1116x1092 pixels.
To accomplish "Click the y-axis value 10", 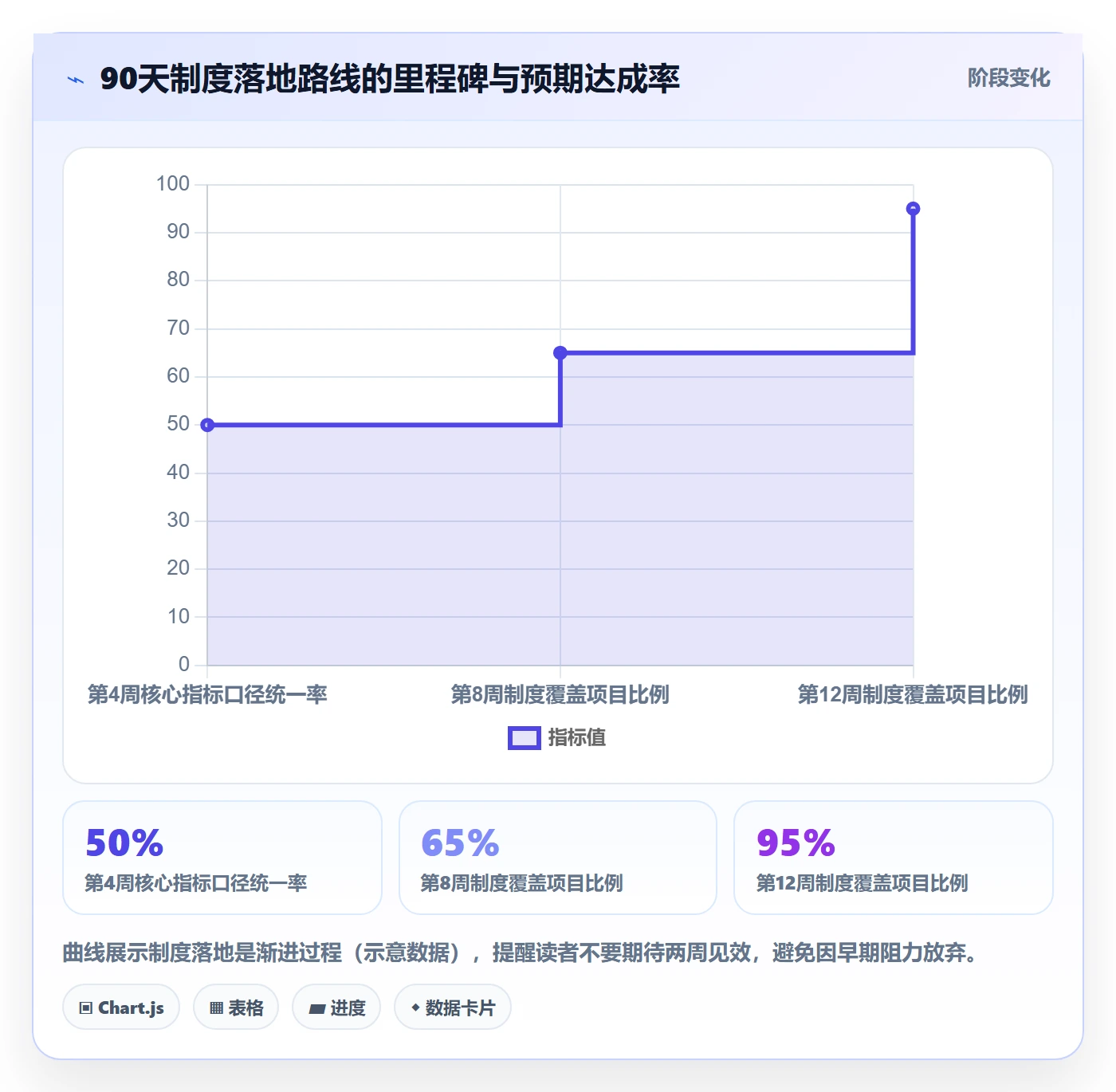I will (179, 617).
